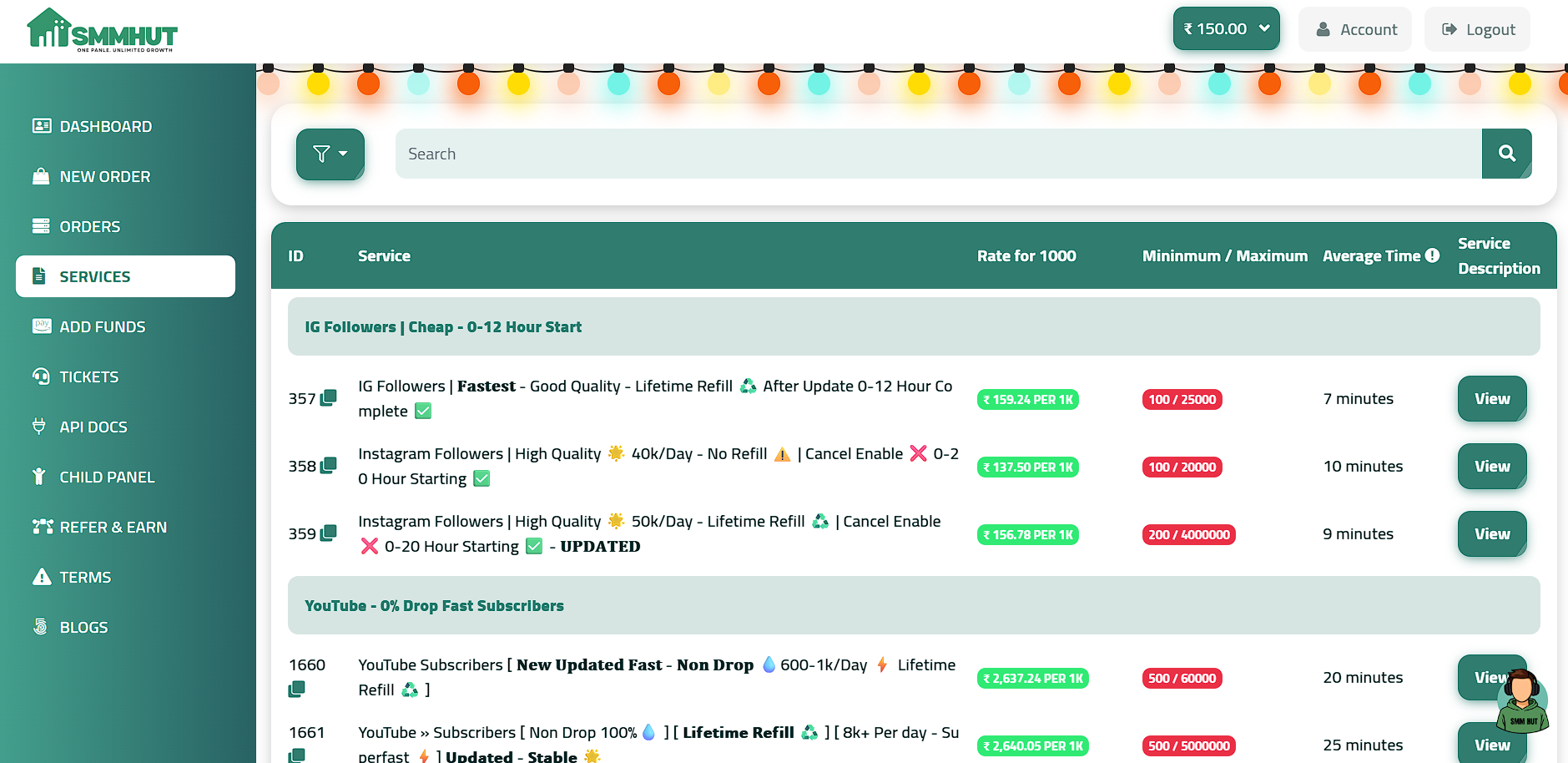Click the info icon beside Average Time
The image size is (1568, 763).
(x=1433, y=255)
